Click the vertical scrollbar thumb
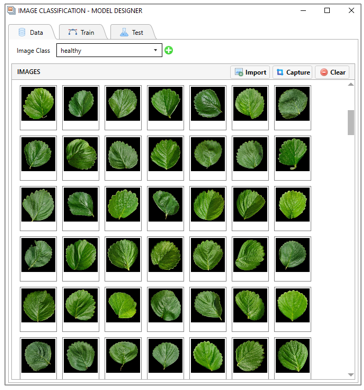Screen dimensions: 364x390 tap(351, 123)
